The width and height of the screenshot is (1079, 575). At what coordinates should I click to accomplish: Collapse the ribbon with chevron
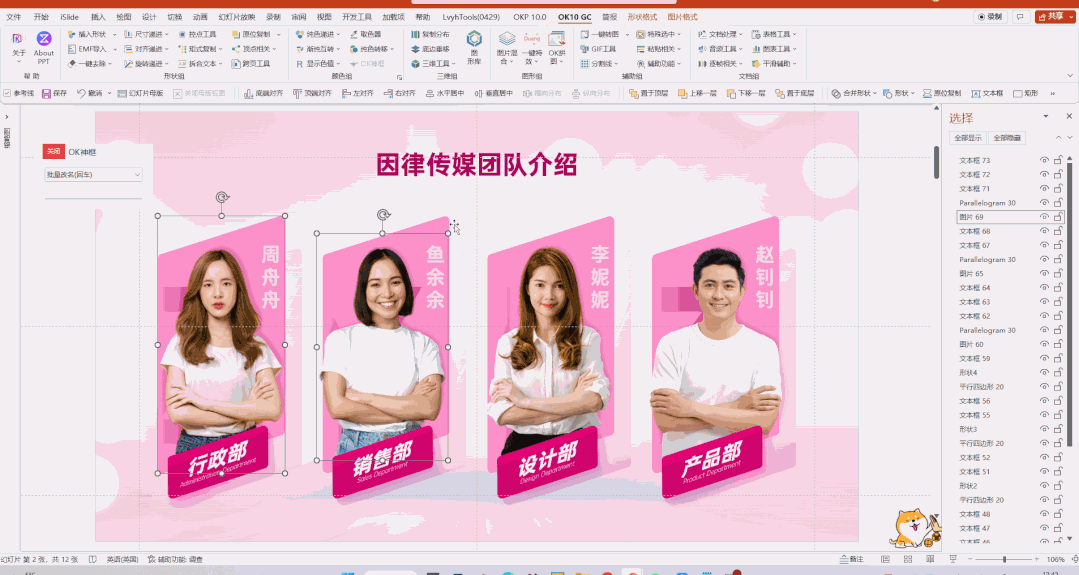(x=1070, y=76)
